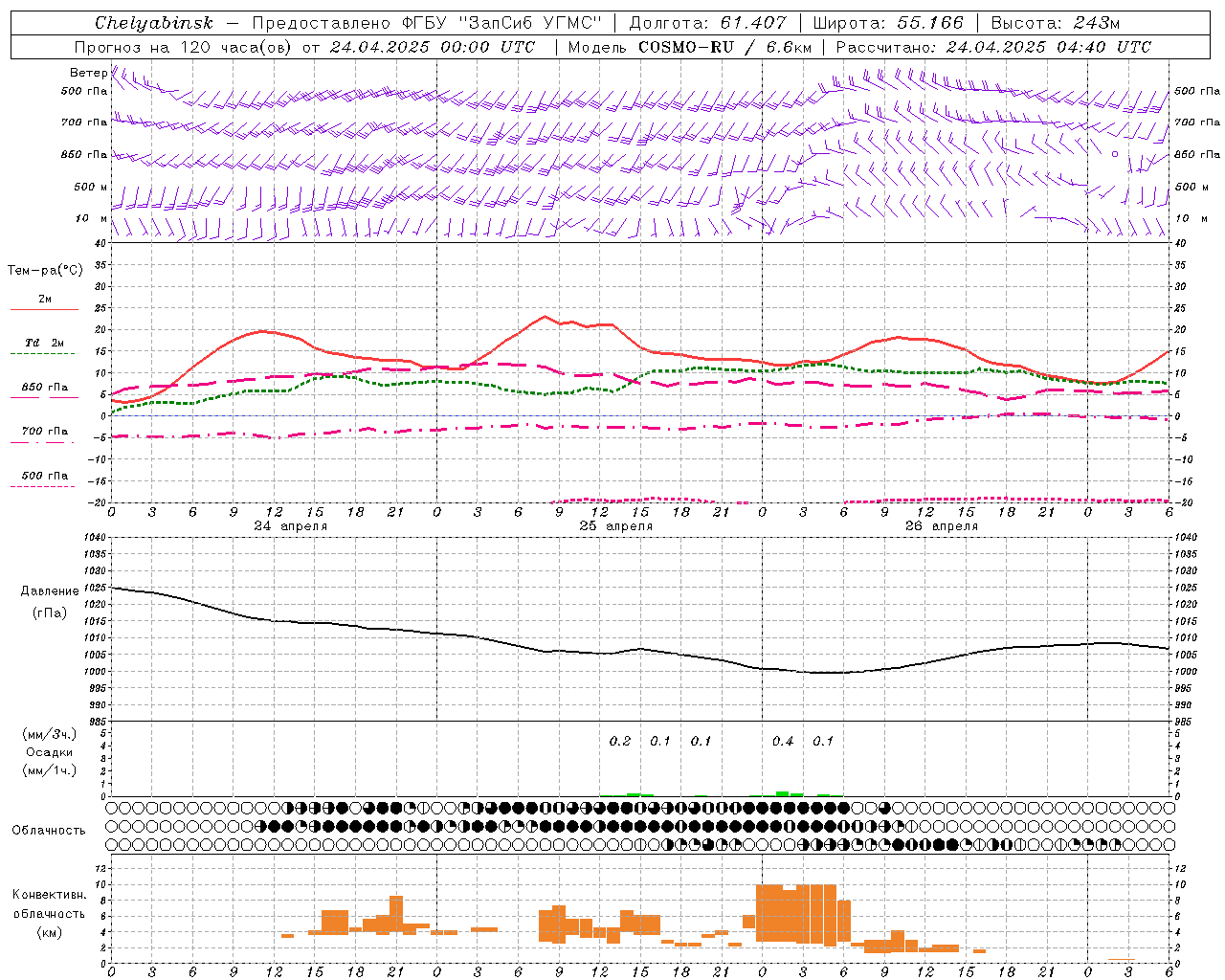Image resolution: width=1225 pixels, height=980 pixels.
Task: Select the '25 апреля' date label
Action: [615, 526]
